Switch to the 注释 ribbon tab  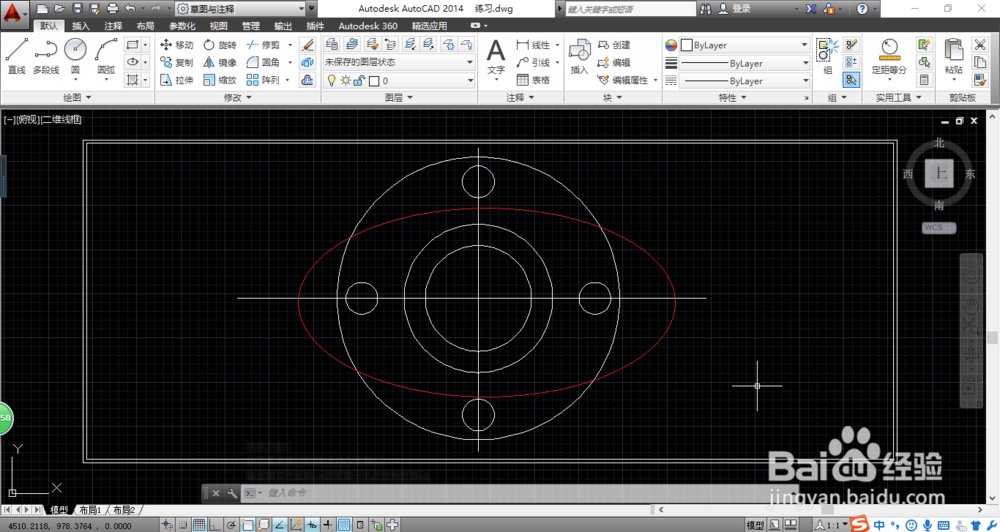click(113, 26)
